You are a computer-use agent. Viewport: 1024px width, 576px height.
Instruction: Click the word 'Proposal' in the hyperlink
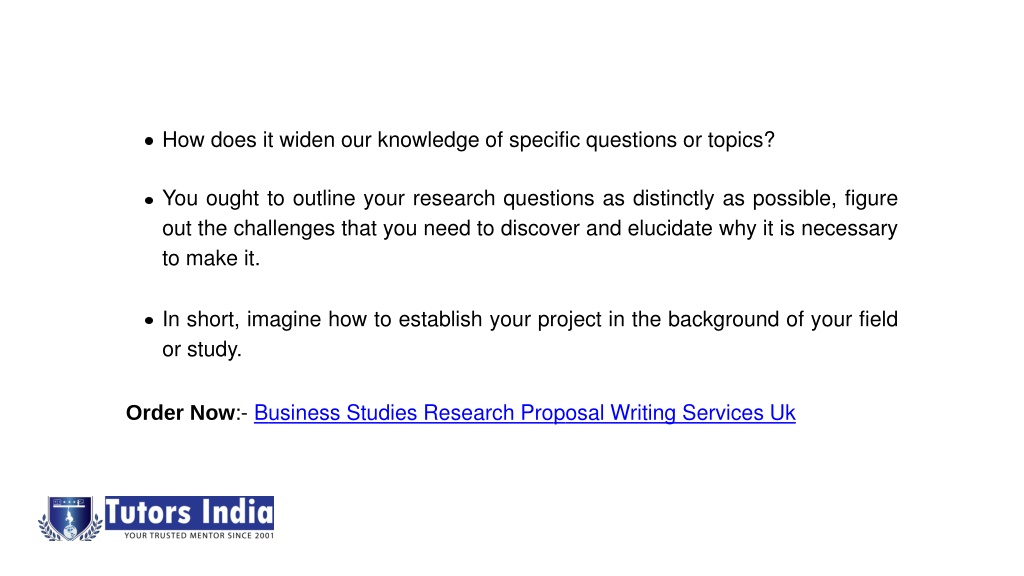click(x=562, y=413)
